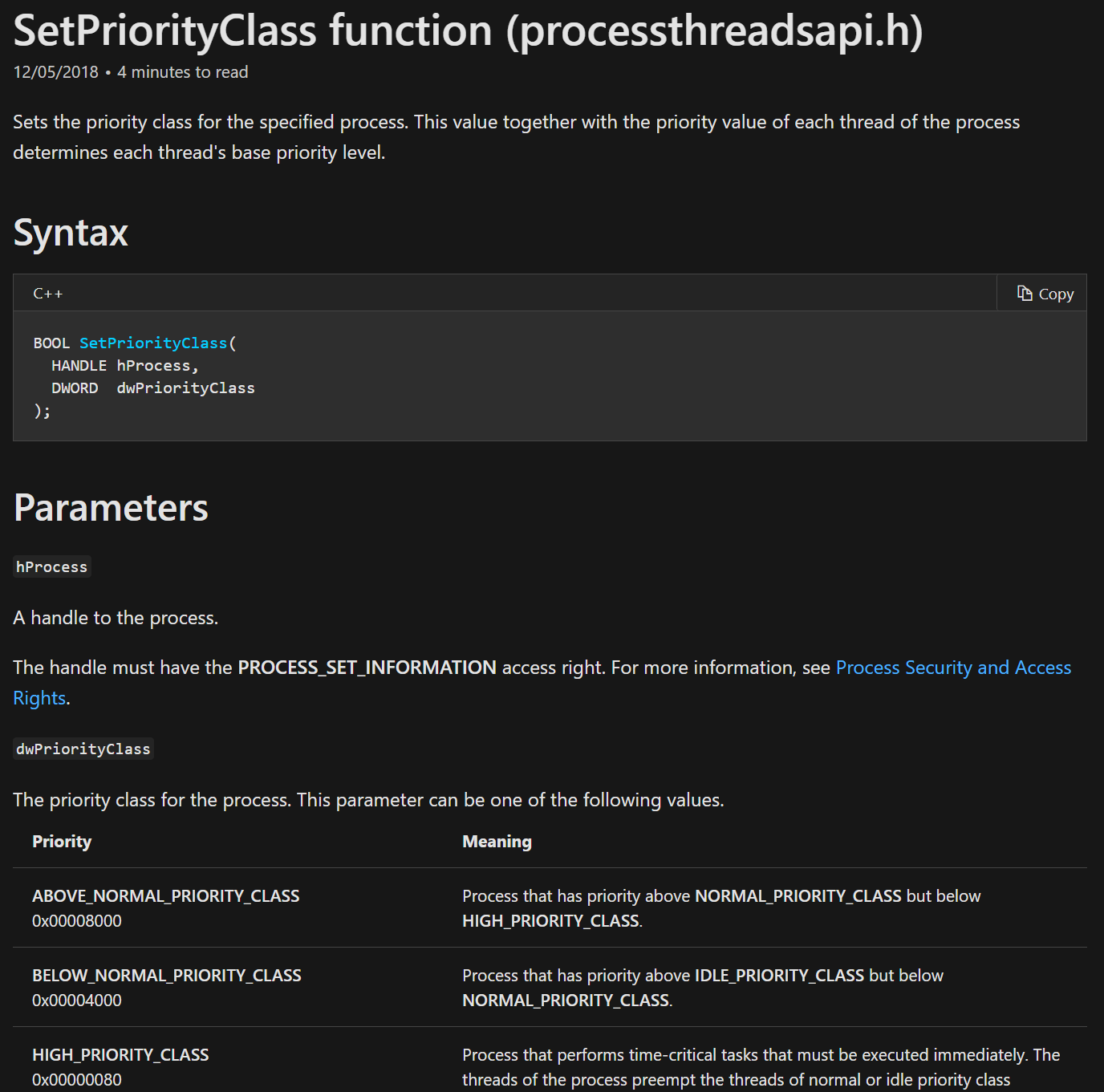The image size is (1104, 1092).
Task: Click the Priority column header in the table
Action: (62, 841)
